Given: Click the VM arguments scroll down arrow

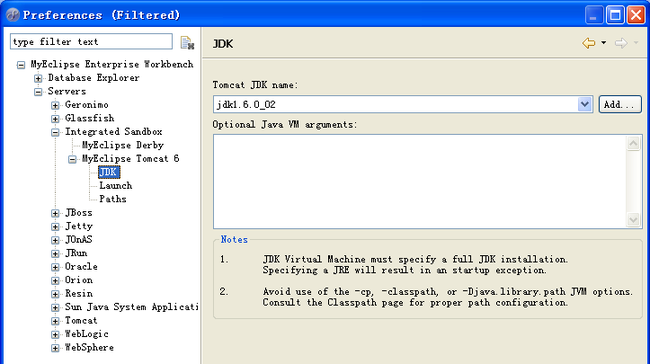Looking at the screenshot, I should click(x=633, y=219).
